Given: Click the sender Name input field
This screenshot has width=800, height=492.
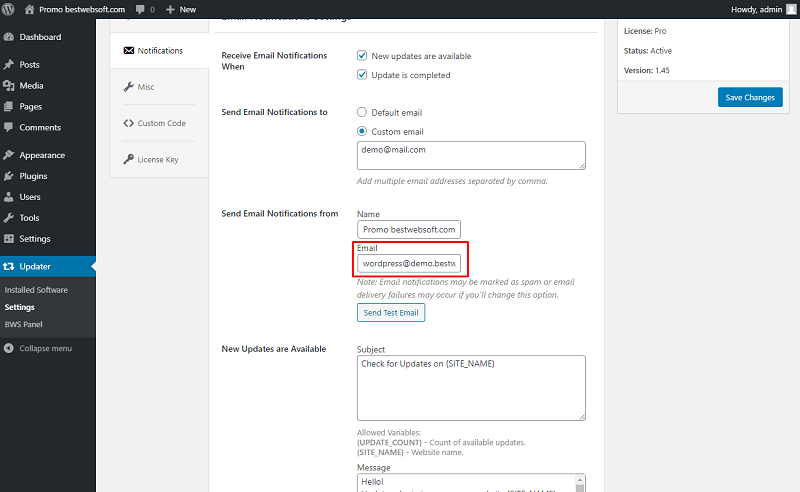Looking at the screenshot, I should 409,229.
